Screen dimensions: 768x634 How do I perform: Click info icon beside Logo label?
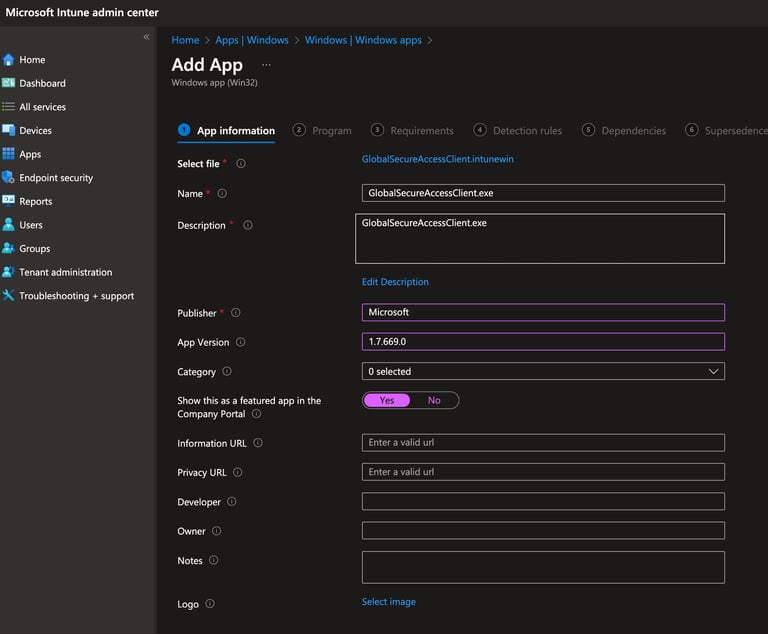[210, 604]
